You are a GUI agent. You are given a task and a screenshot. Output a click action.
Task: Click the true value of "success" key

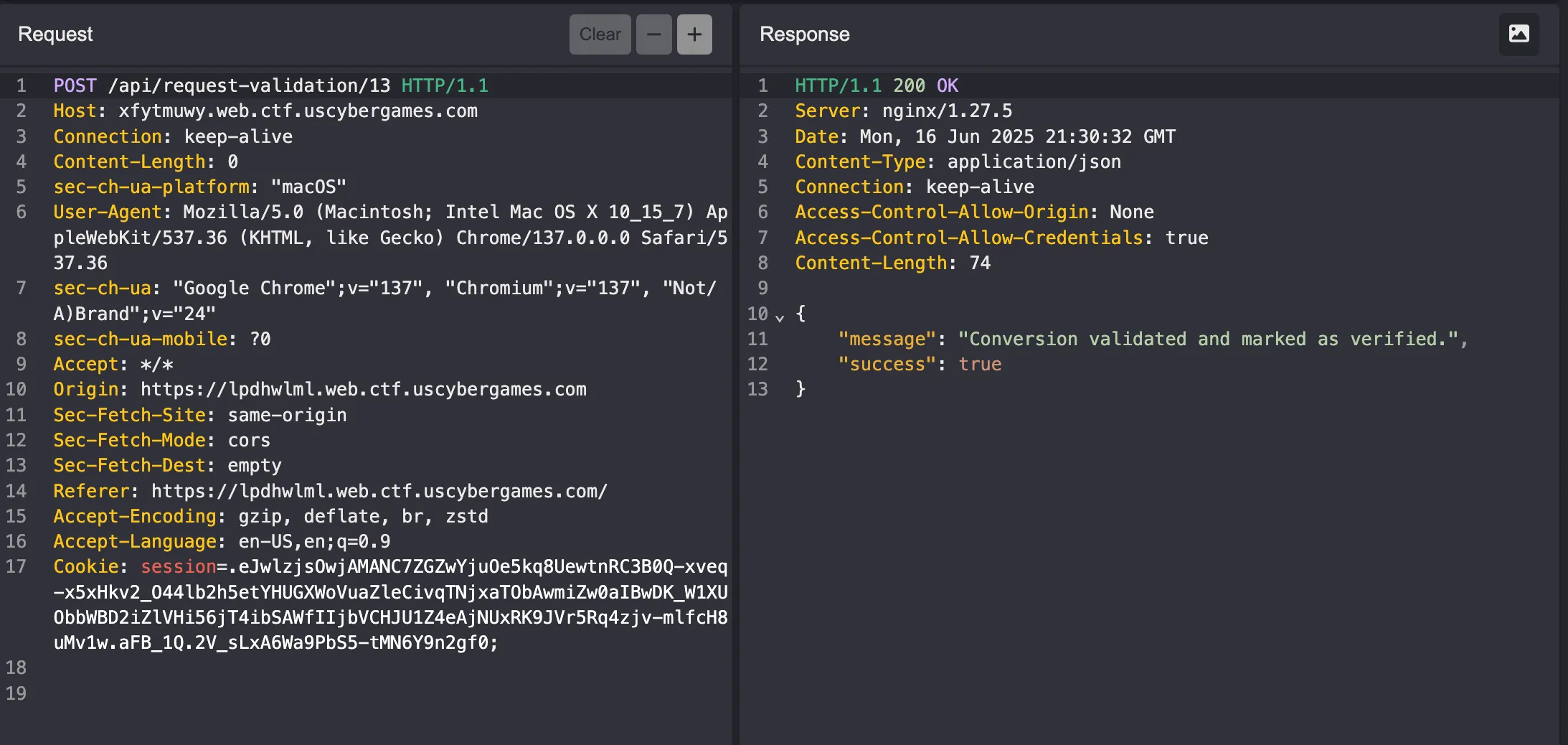tap(980, 365)
